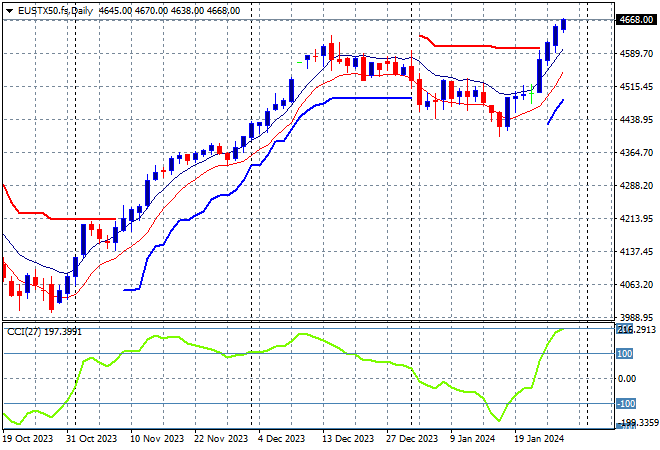Click the chart menu triangle beside EUSTX50.fs
This screenshot has width=660, height=450.
click(8, 9)
